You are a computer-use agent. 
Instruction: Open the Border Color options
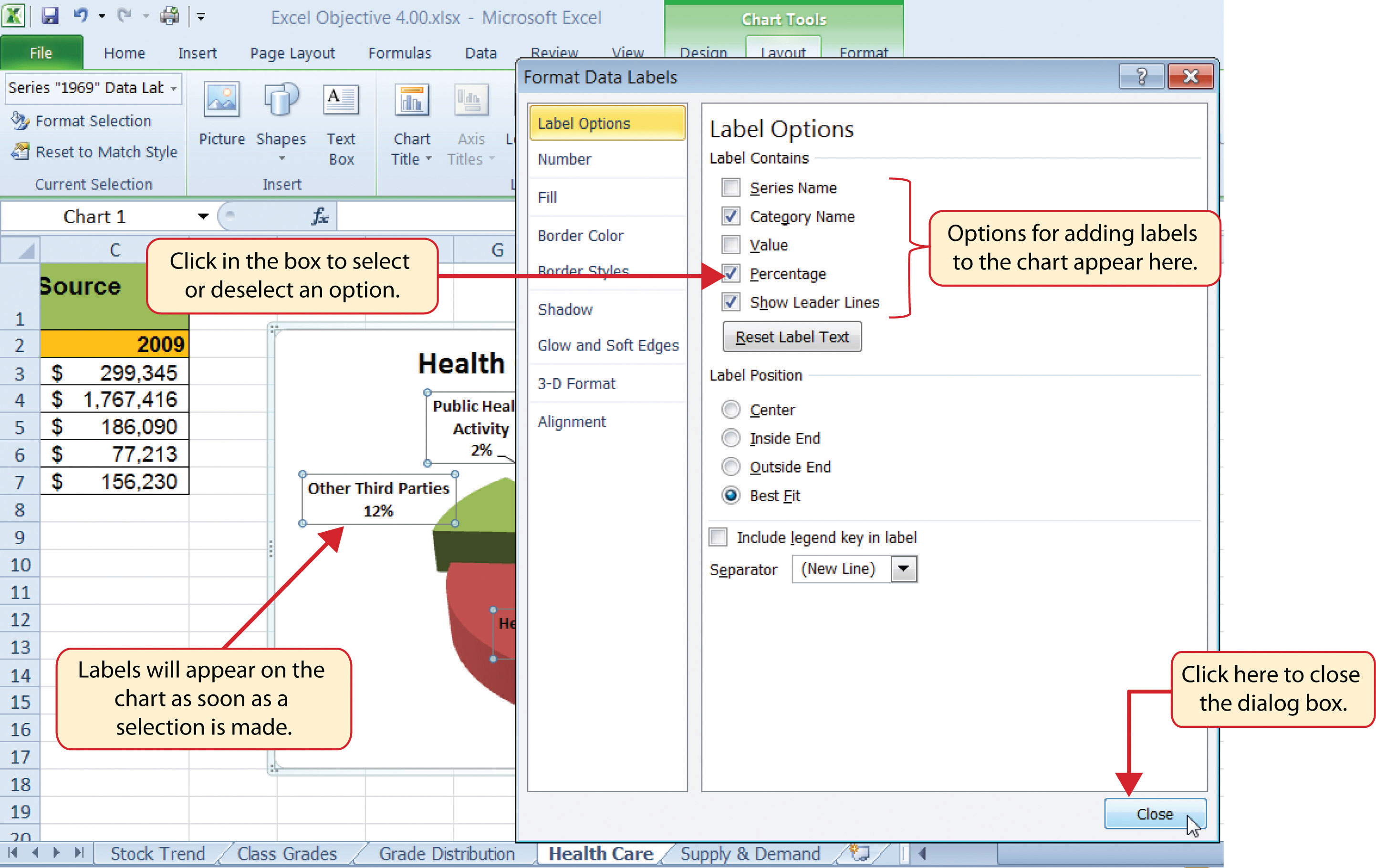580,234
